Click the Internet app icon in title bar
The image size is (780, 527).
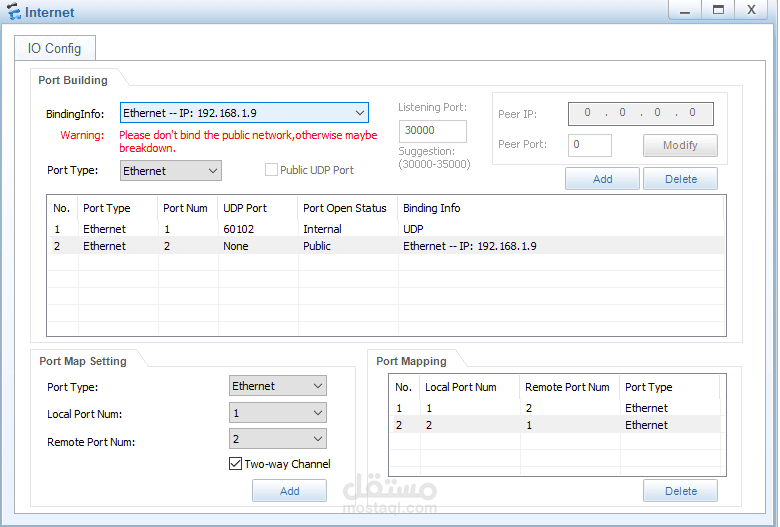click(x=14, y=11)
